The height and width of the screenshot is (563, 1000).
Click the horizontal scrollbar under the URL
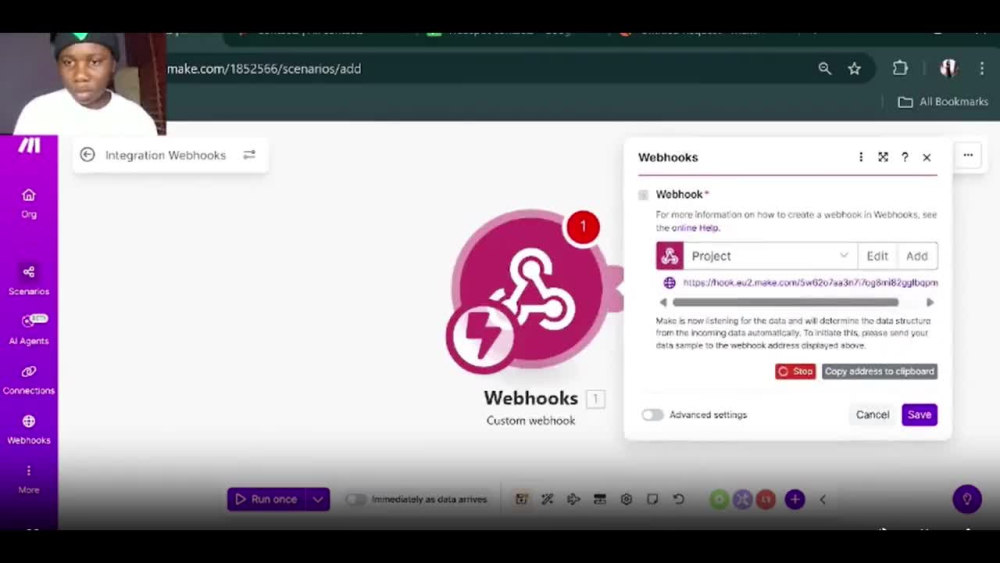pyautogui.click(x=786, y=302)
